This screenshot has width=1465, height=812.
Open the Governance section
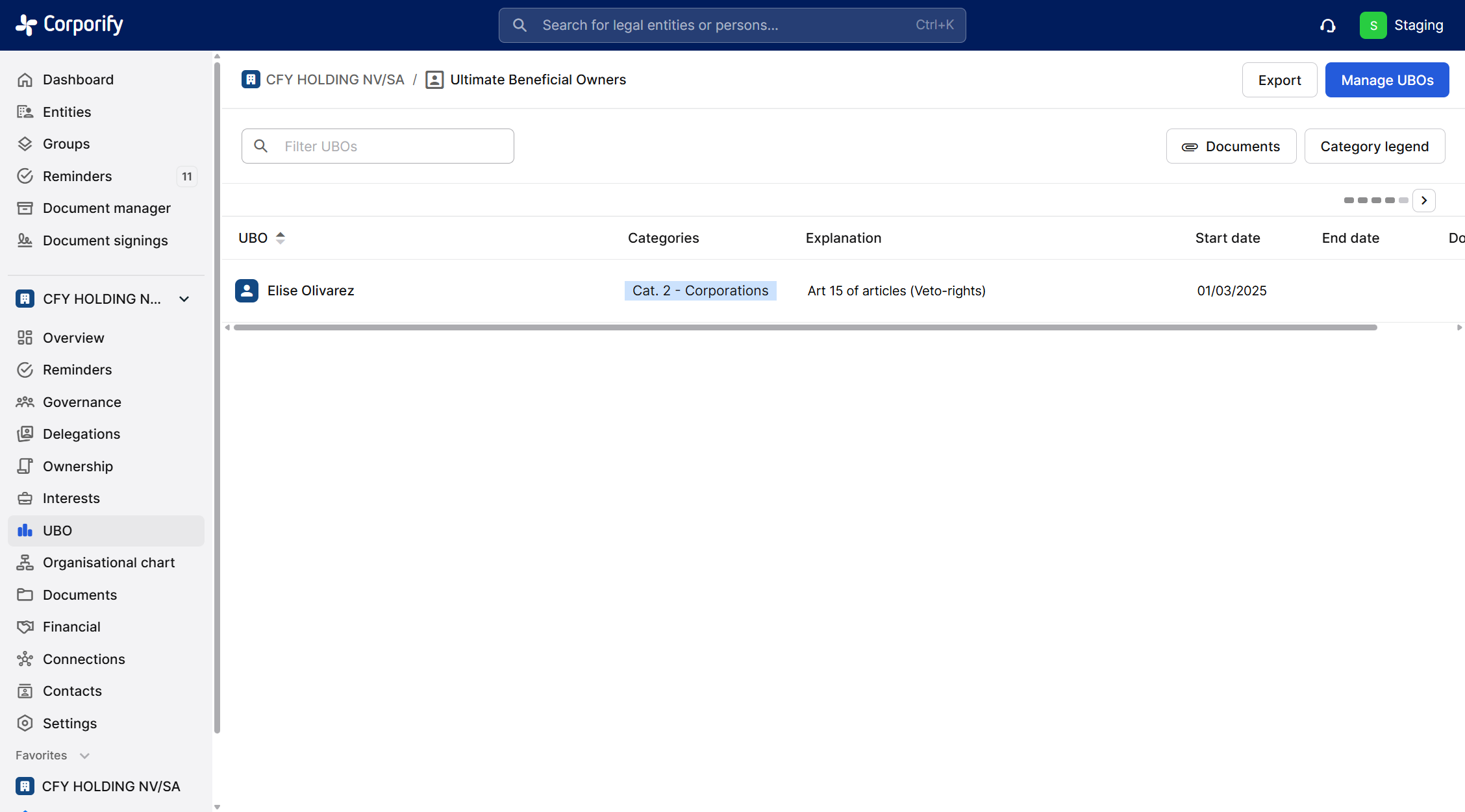tap(82, 402)
